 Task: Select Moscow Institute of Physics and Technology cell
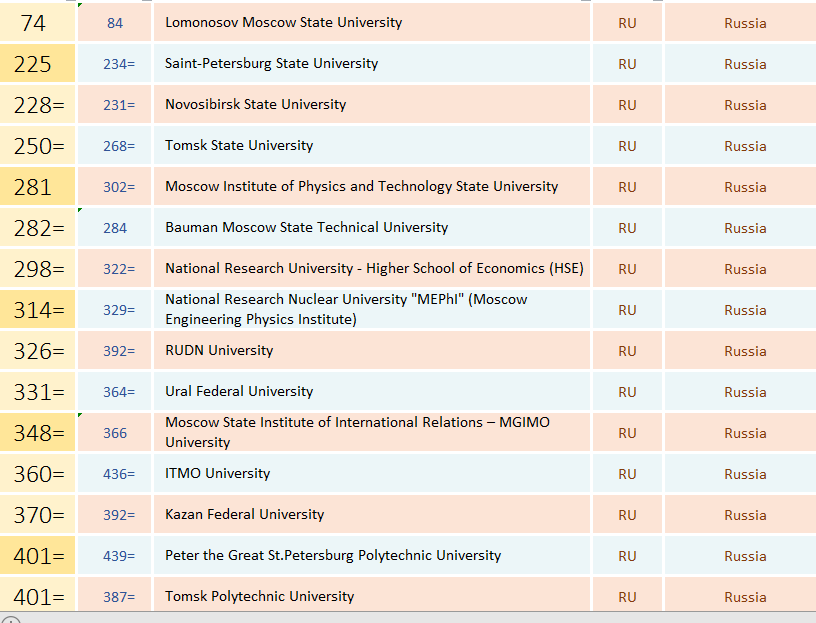372,186
